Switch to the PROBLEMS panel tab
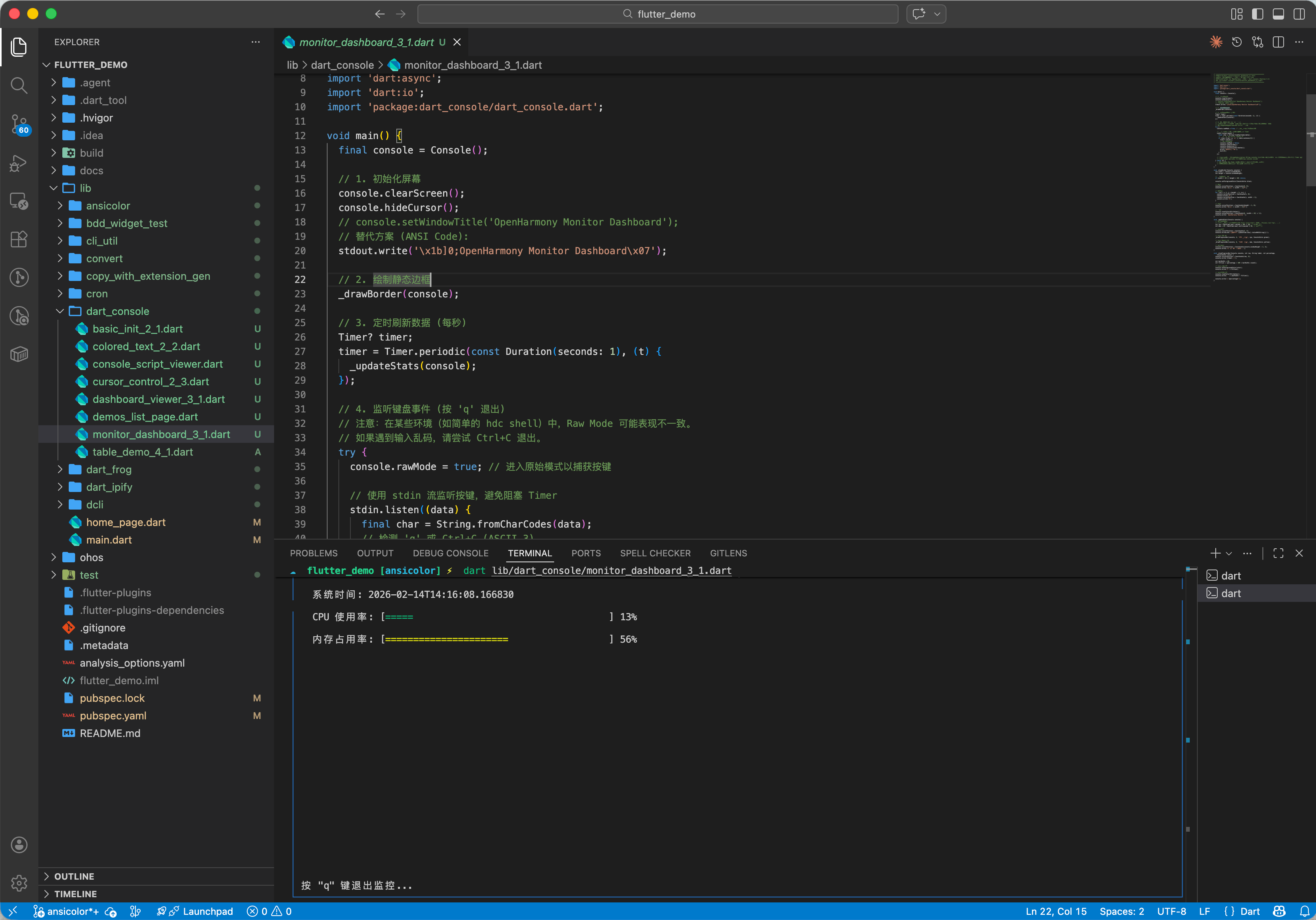Image resolution: width=1316 pixels, height=920 pixels. click(x=314, y=553)
